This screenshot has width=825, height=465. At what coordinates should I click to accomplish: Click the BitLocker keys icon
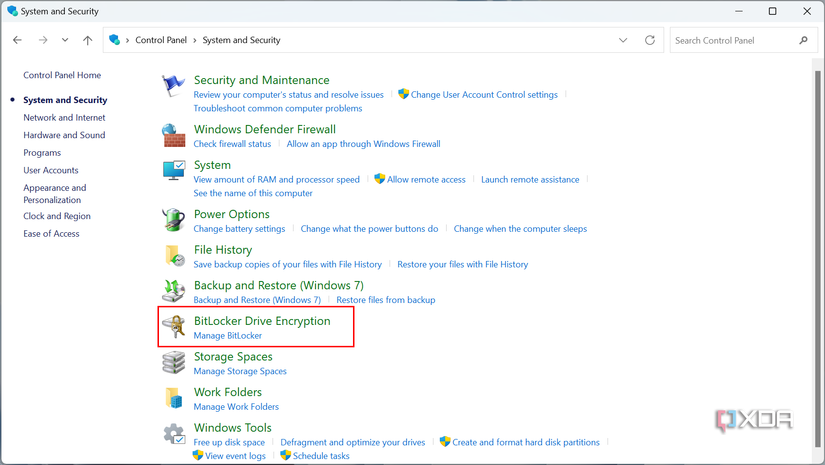174,327
